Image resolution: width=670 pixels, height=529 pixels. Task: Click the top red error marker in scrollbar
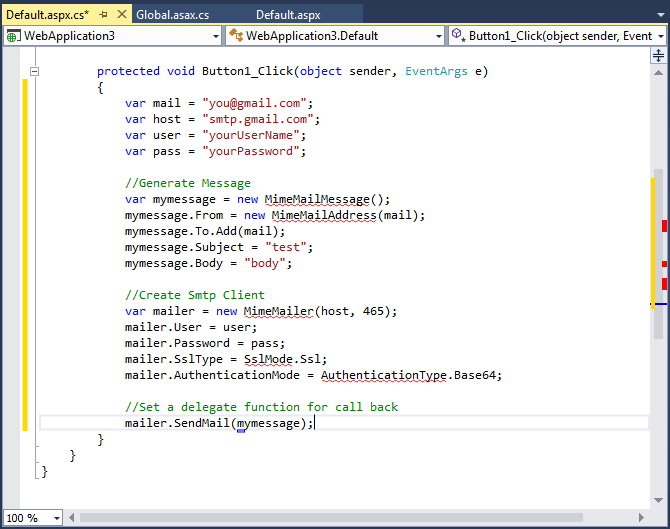point(664,226)
